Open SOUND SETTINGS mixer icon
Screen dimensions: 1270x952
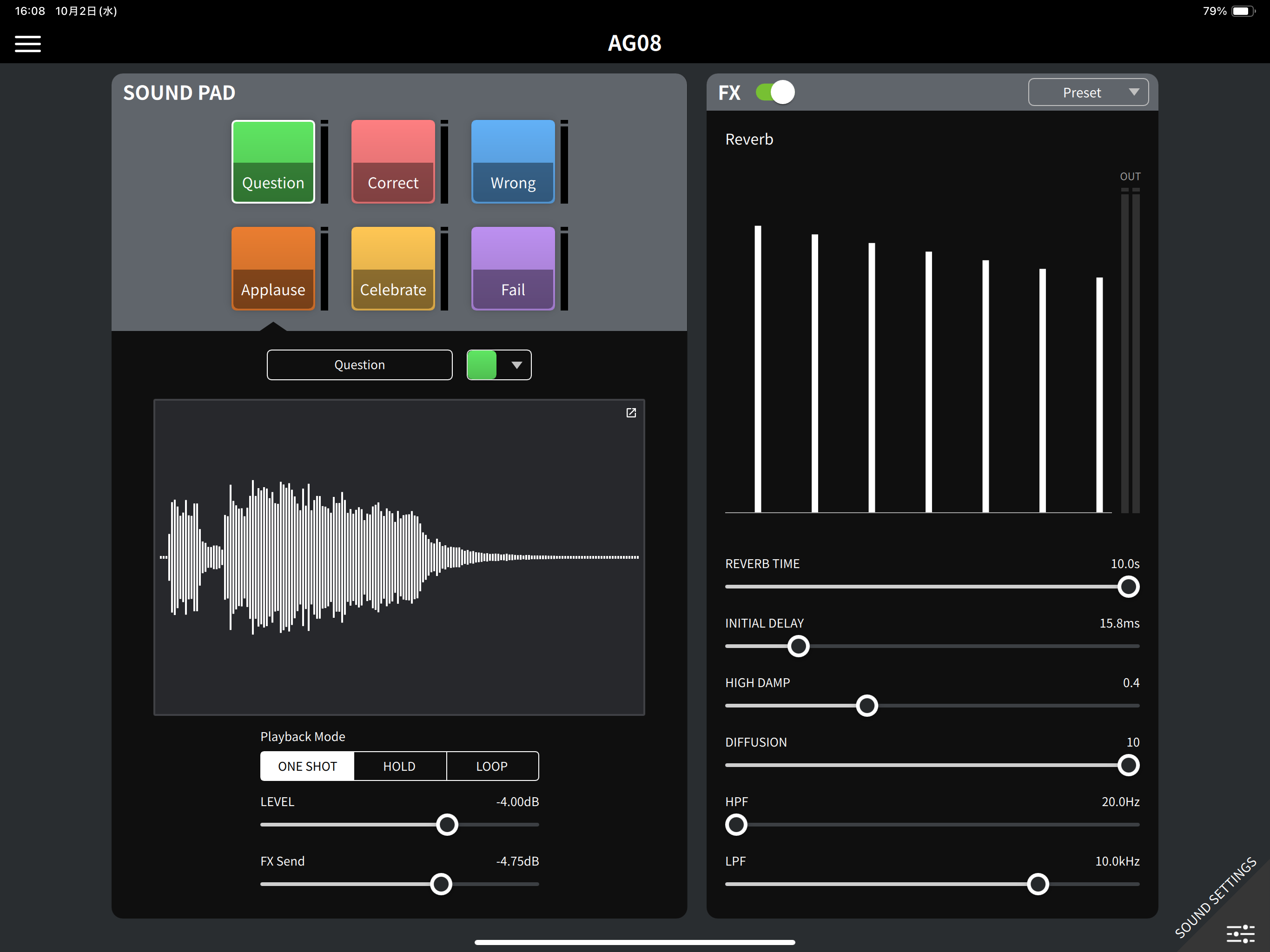1240,933
